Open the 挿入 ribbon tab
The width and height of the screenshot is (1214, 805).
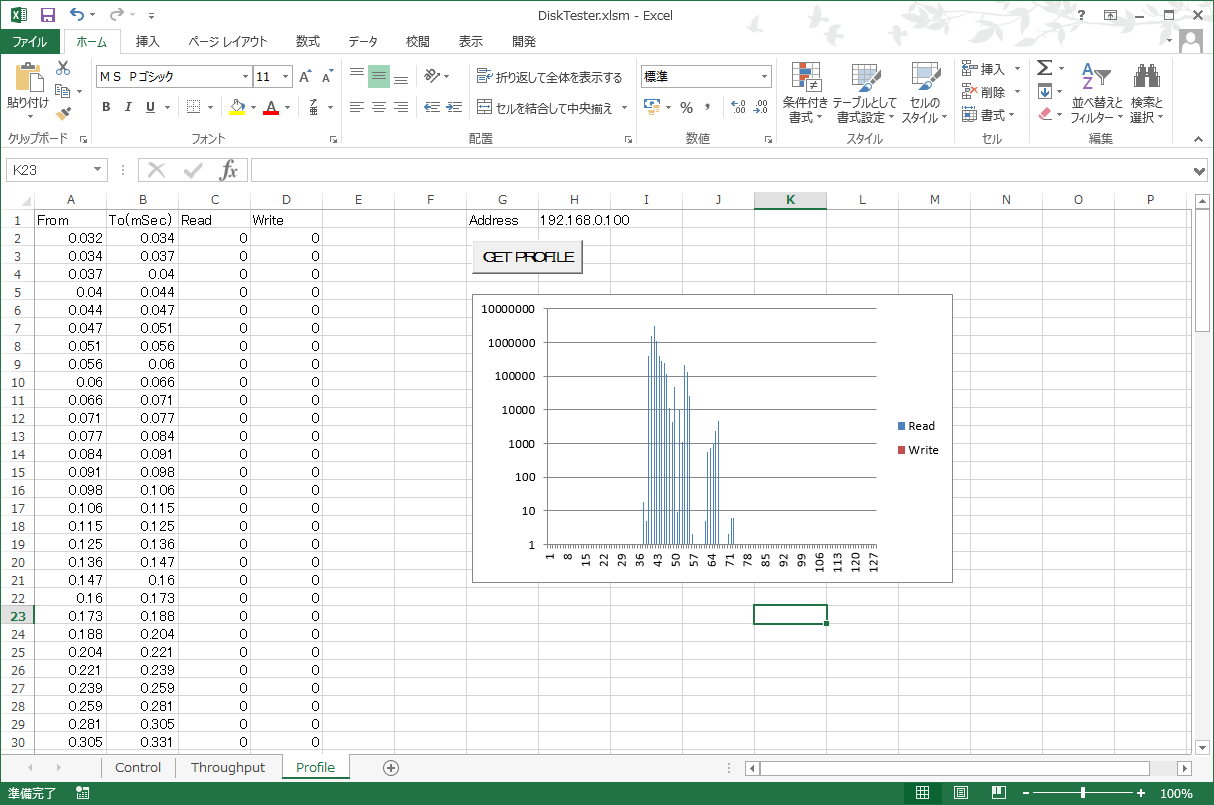tap(148, 42)
